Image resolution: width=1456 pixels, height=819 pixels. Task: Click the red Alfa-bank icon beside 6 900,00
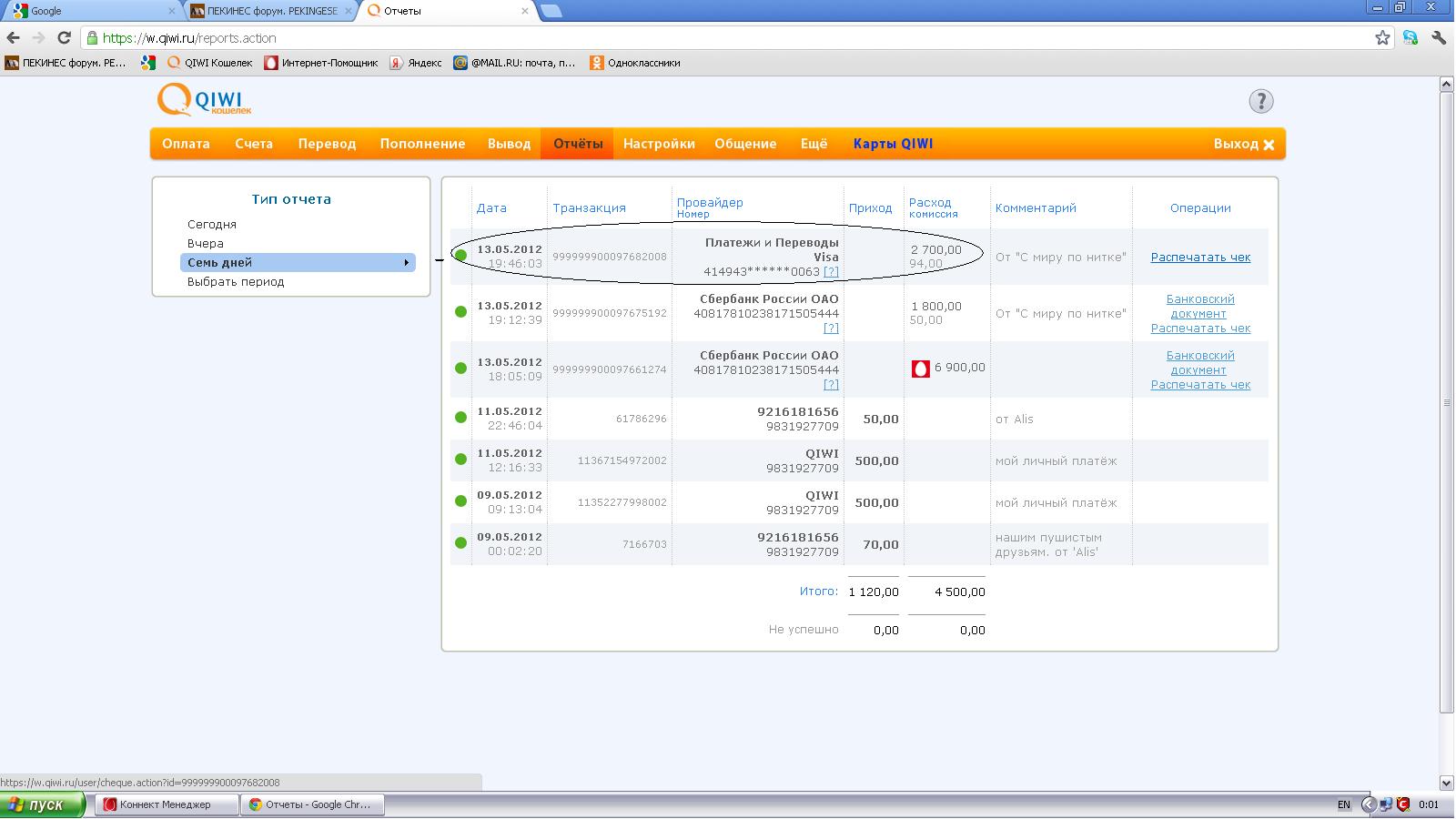tap(920, 368)
